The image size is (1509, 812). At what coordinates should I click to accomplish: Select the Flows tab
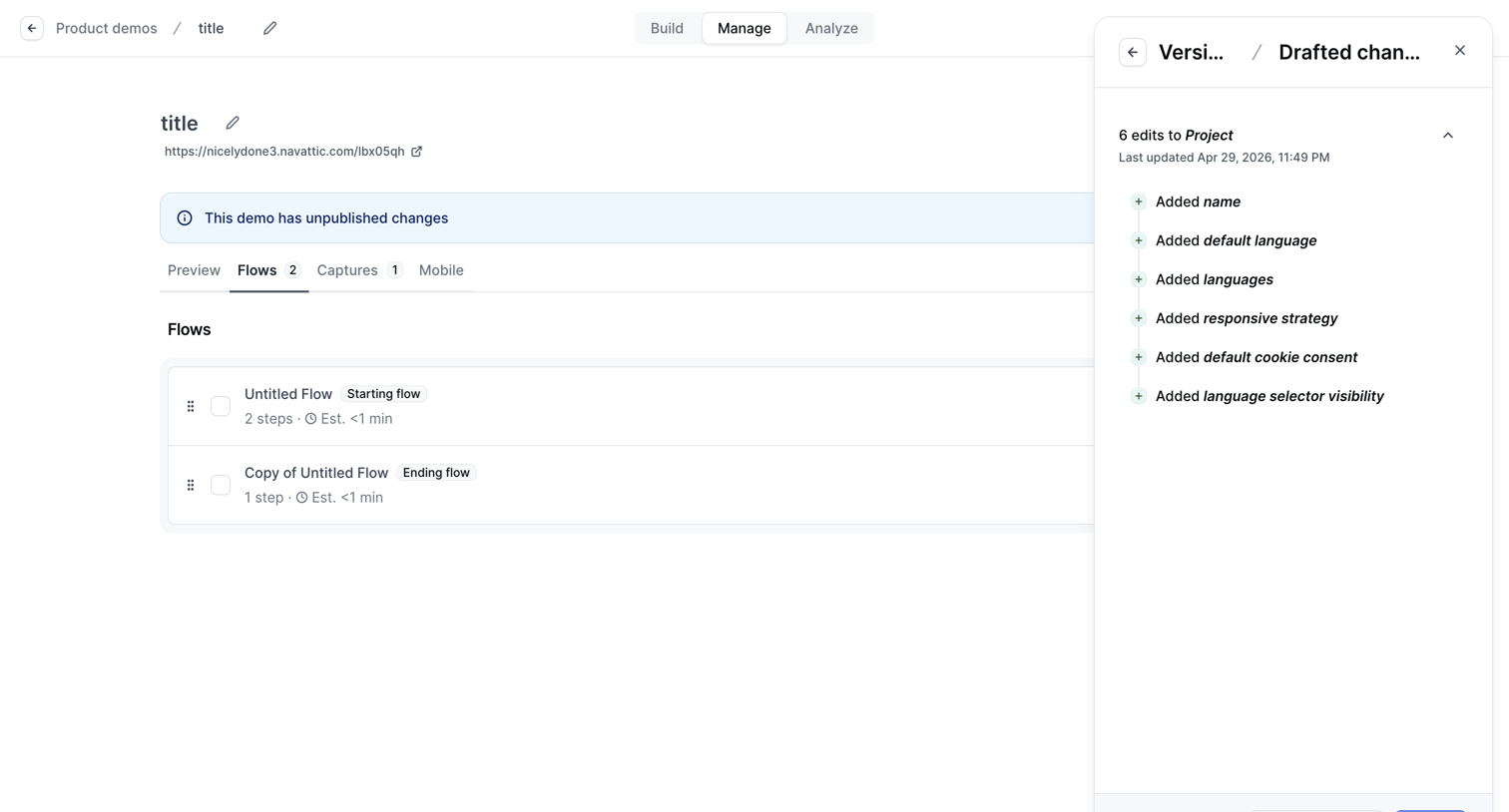[268, 270]
